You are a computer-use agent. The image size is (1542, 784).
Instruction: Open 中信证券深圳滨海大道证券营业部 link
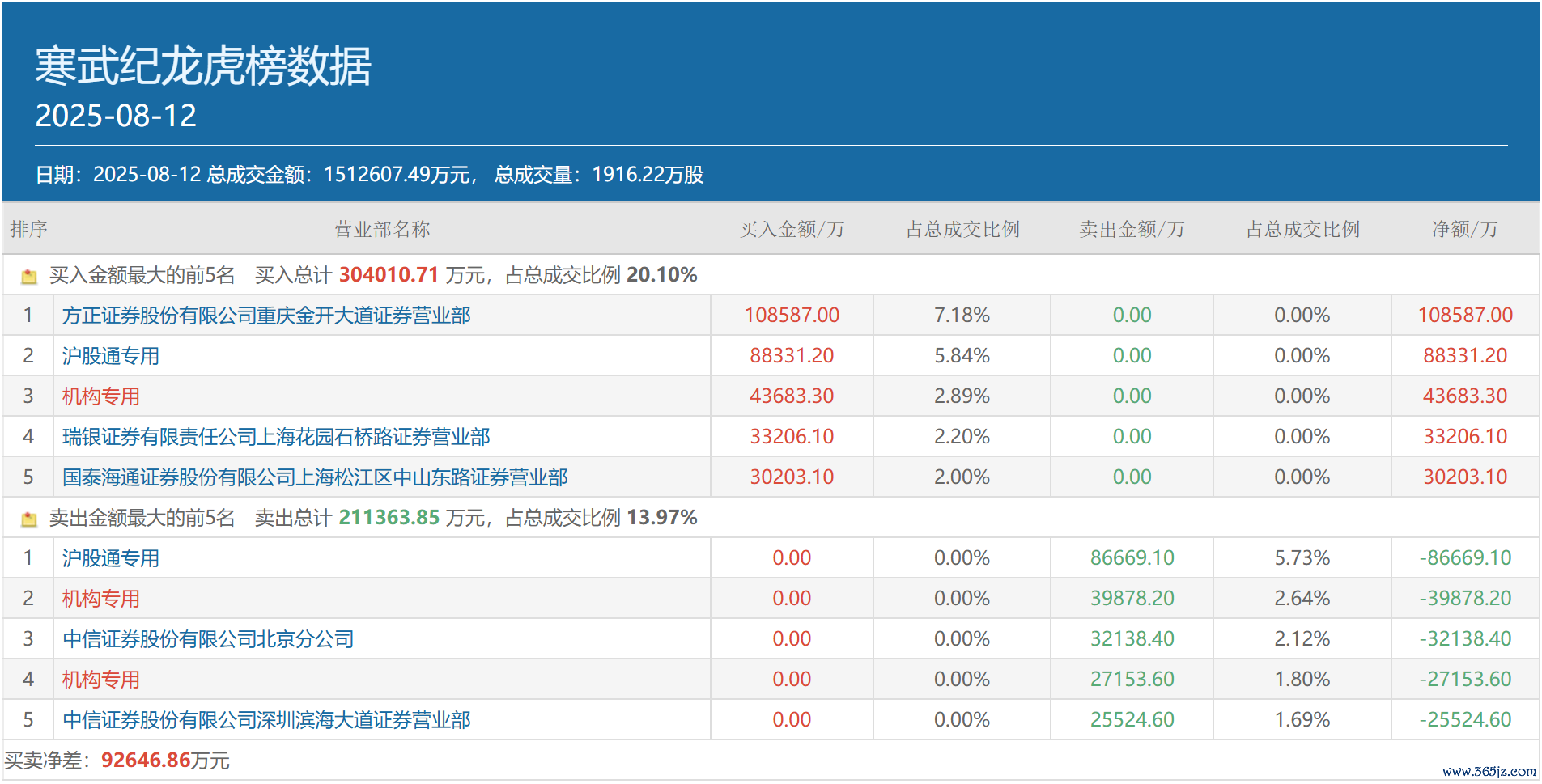266,720
